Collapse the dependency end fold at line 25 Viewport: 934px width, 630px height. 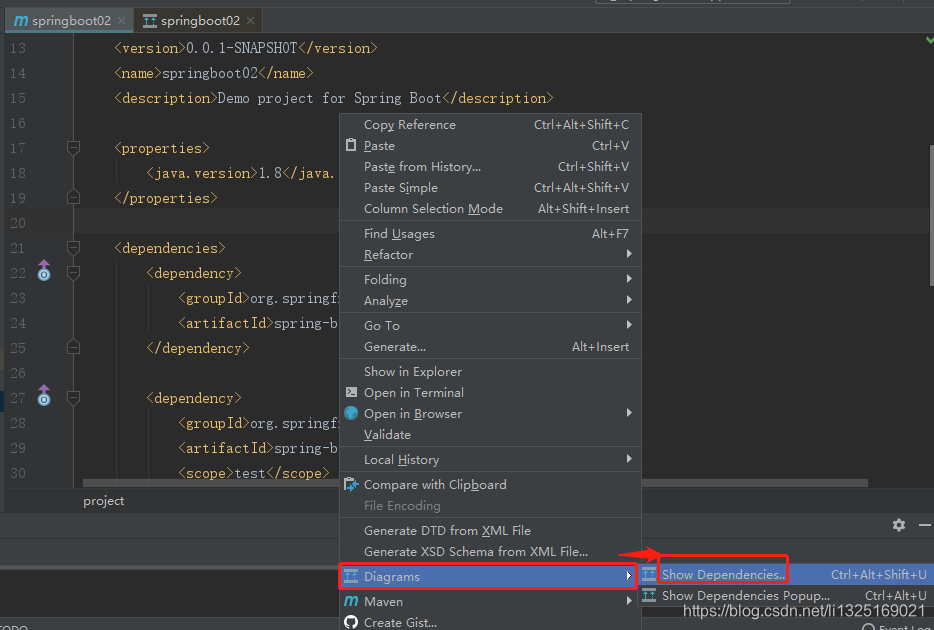pyautogui.click(x=73, y=347)
